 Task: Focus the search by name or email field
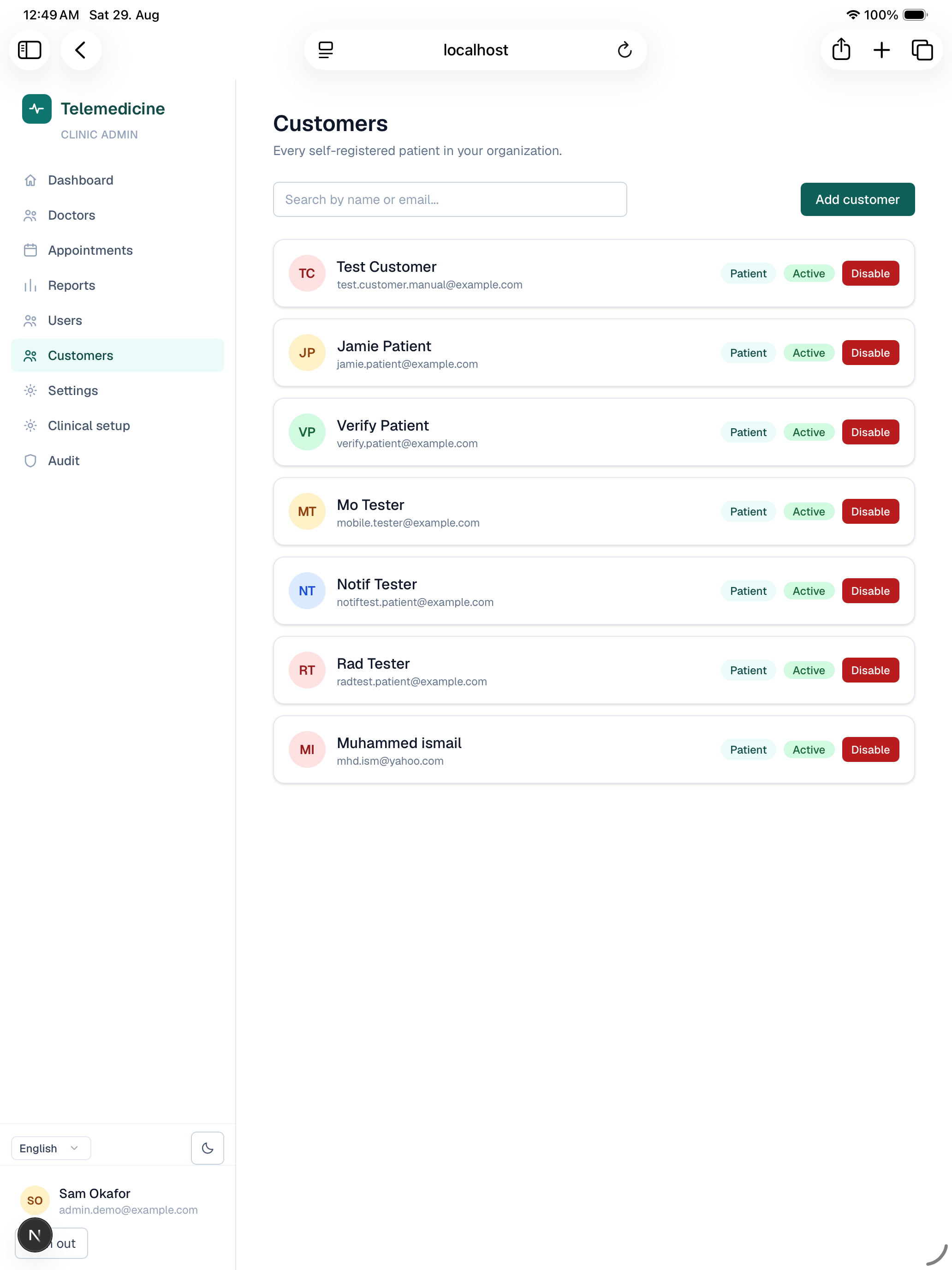tap(450, 199)
